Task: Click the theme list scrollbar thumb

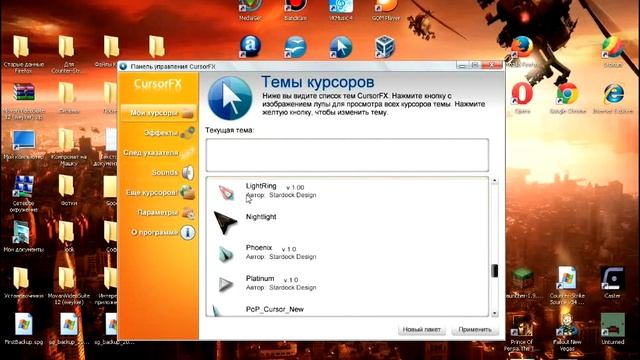Action: (494, 271)
